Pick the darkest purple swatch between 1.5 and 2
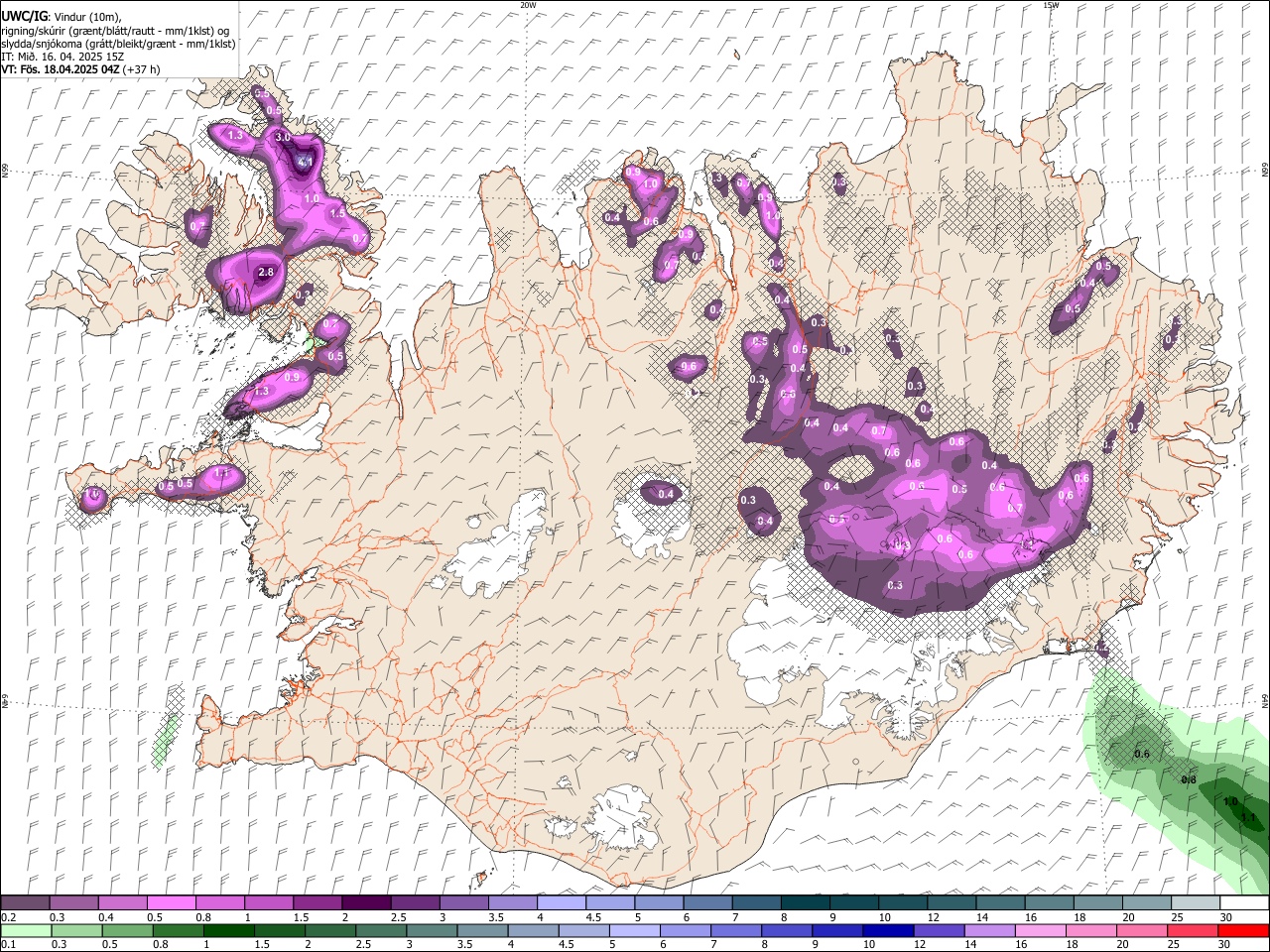 [x=317, y=902]
